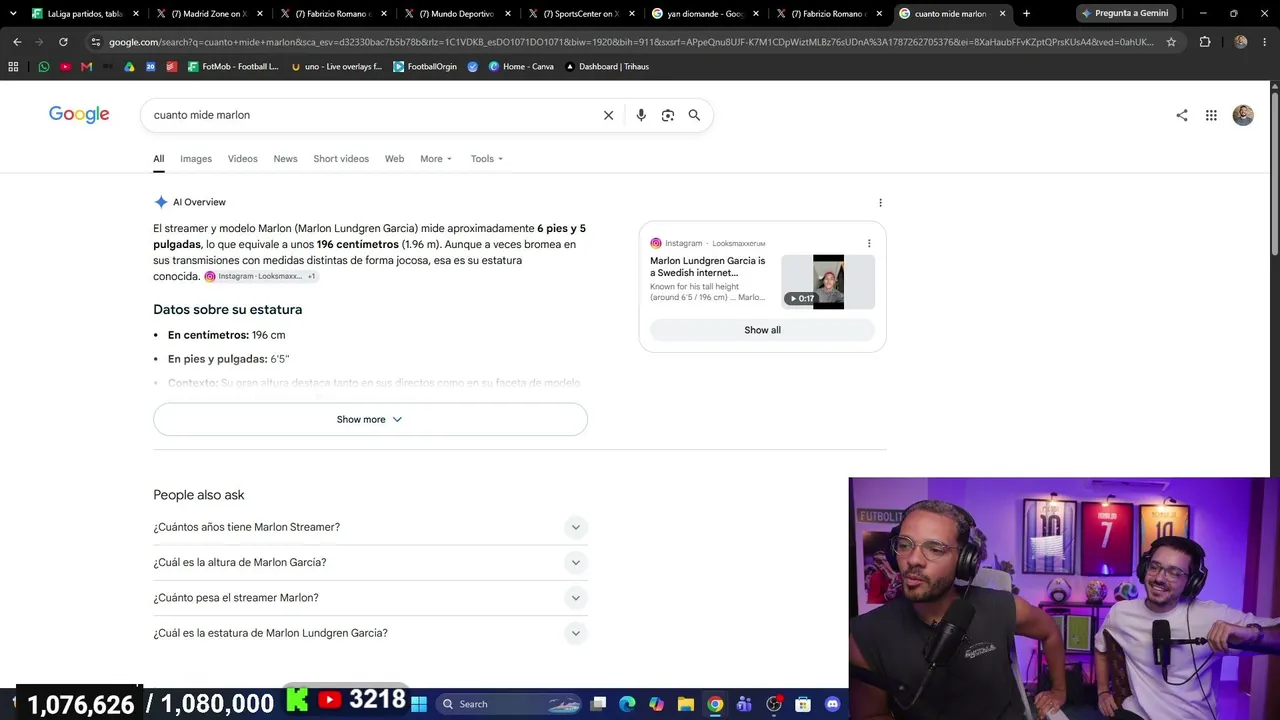This screenshot has width=1280, height=720.
Task: Switch to the News results tab
Action: click(x=285, y=159)
